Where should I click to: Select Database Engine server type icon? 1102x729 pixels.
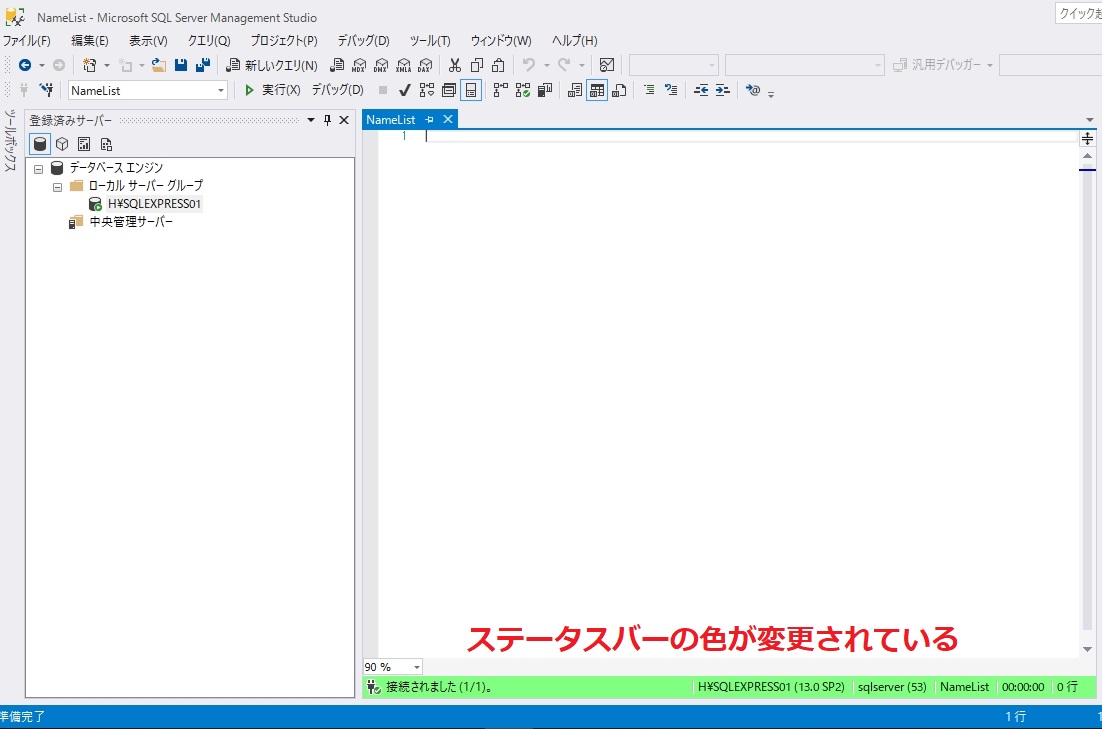click(x=40, y=144)
